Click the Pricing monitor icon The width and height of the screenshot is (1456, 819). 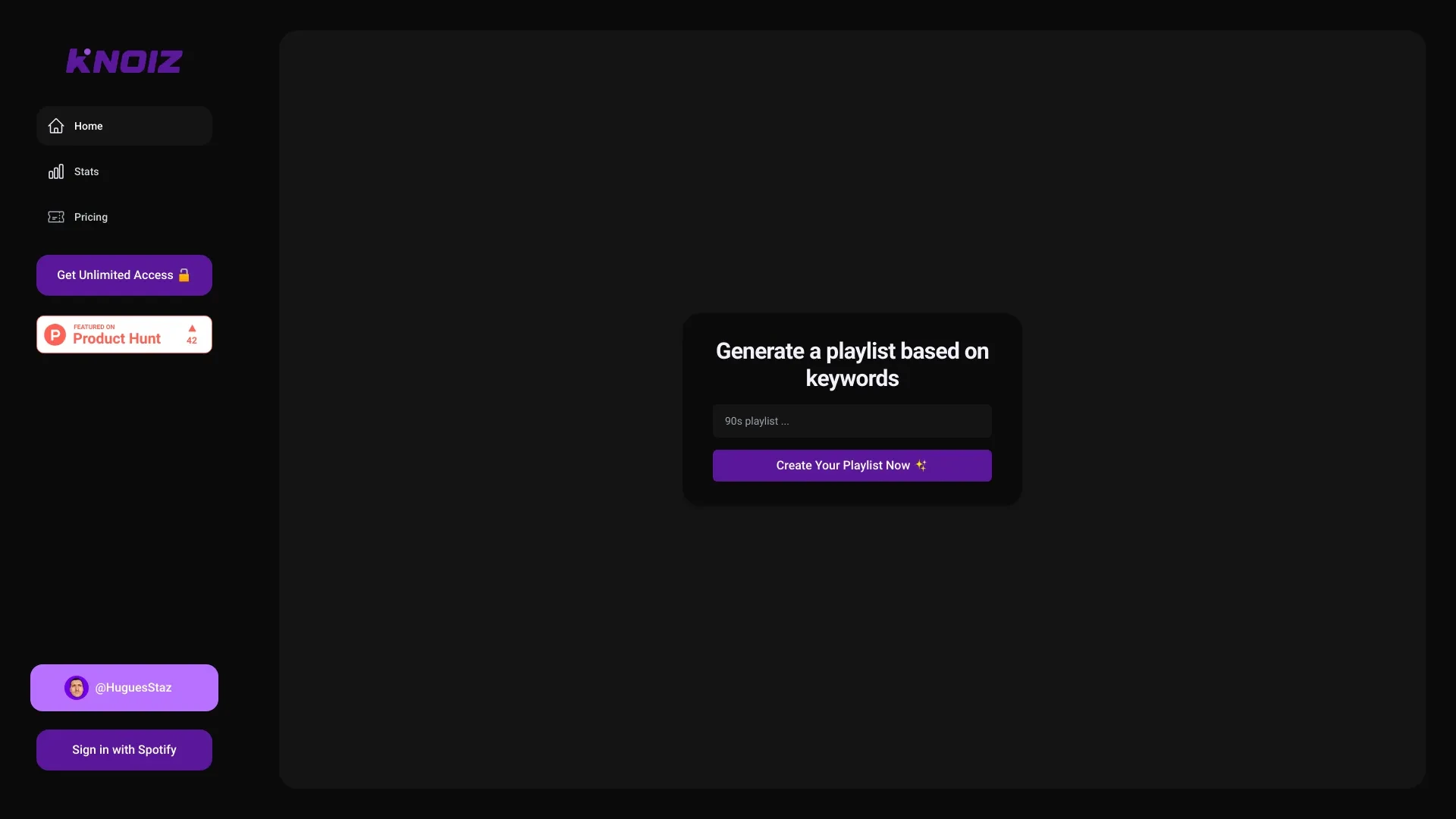[x=55, y=217]
